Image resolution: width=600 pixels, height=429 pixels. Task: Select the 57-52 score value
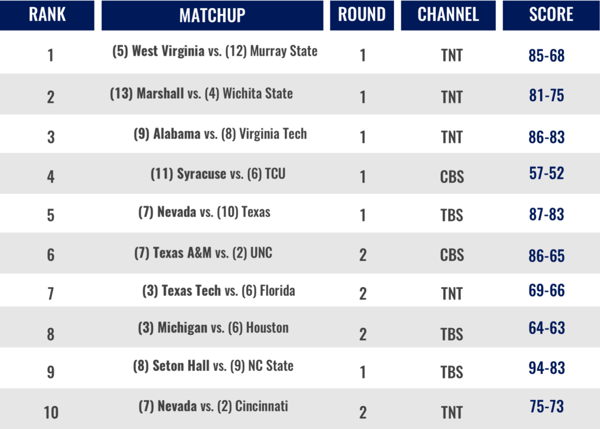click(546, 173)
